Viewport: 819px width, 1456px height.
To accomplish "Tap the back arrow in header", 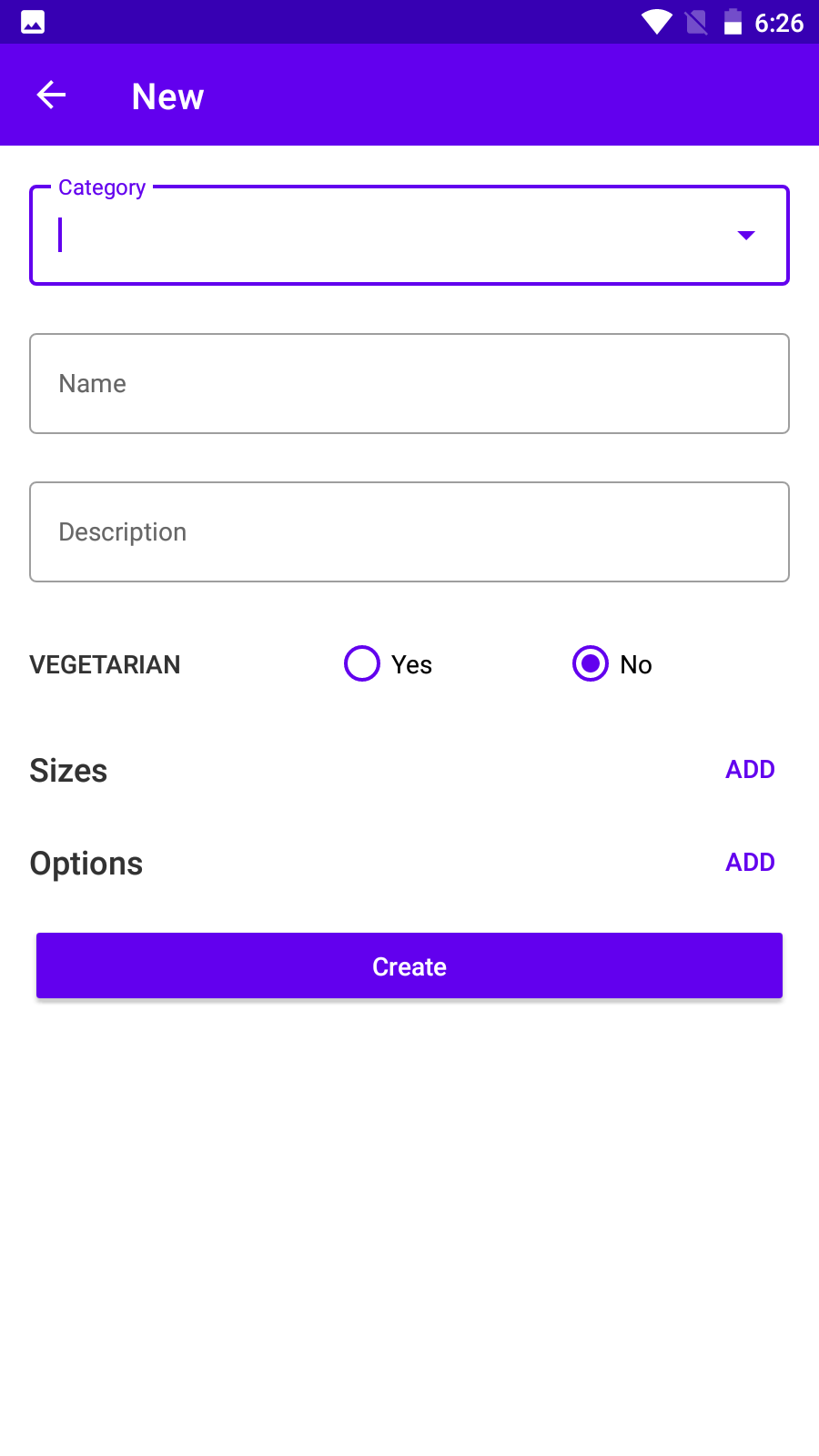I will pyautogui.click(x=51, y=95).
